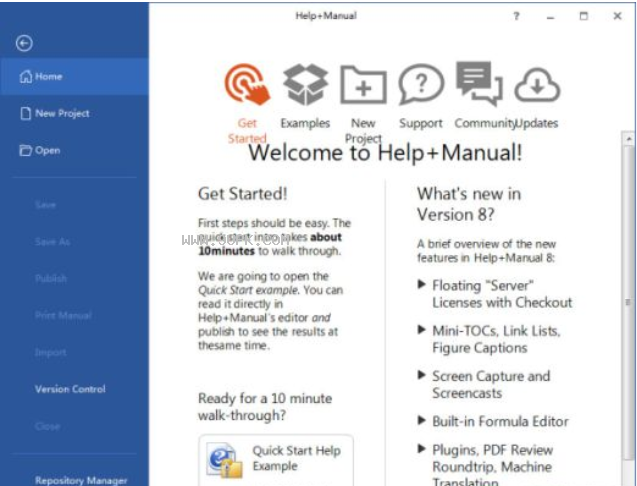Click the Updates cloud download icon

pos(537,85)
